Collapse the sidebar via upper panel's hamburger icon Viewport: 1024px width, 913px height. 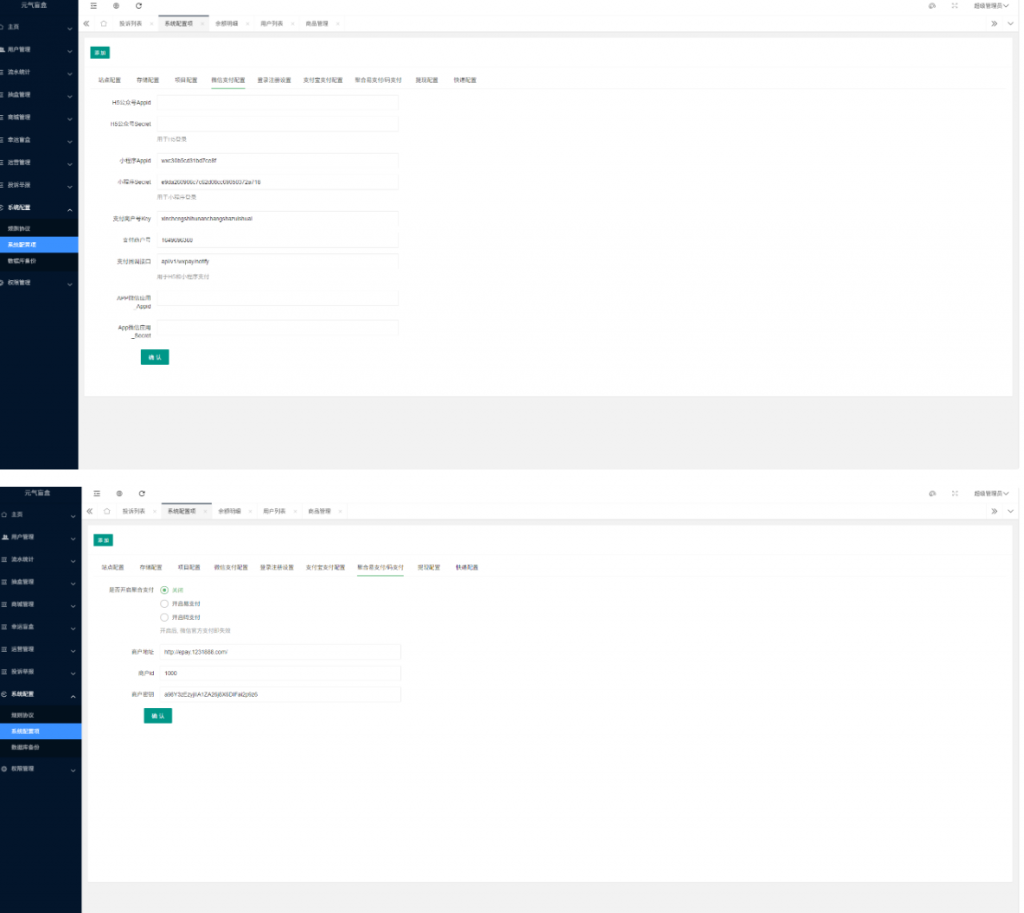pyautogui.click(x=93, y=6)
